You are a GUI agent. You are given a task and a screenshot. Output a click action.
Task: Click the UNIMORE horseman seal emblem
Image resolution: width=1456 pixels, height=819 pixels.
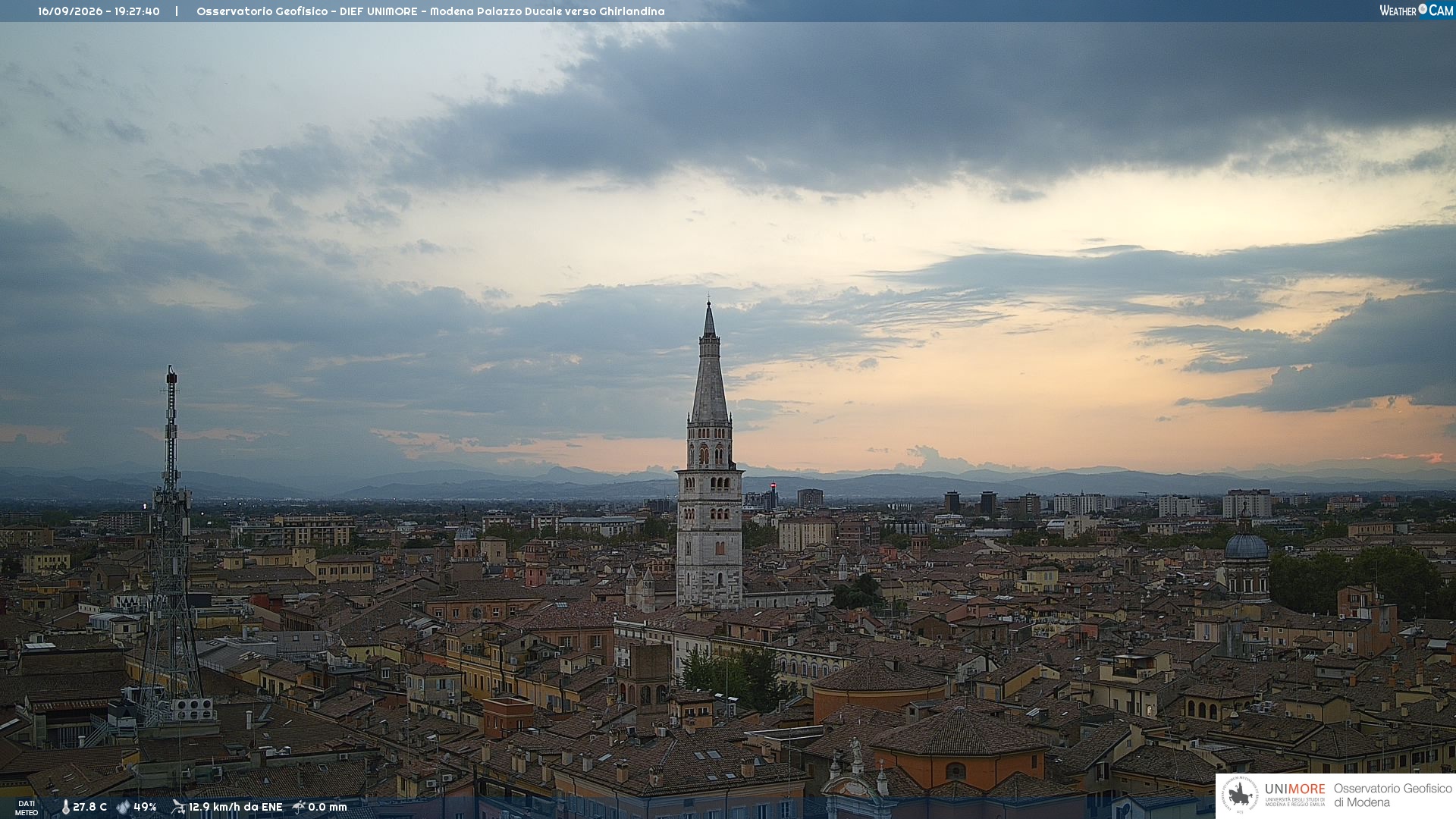click(1241, 795)
